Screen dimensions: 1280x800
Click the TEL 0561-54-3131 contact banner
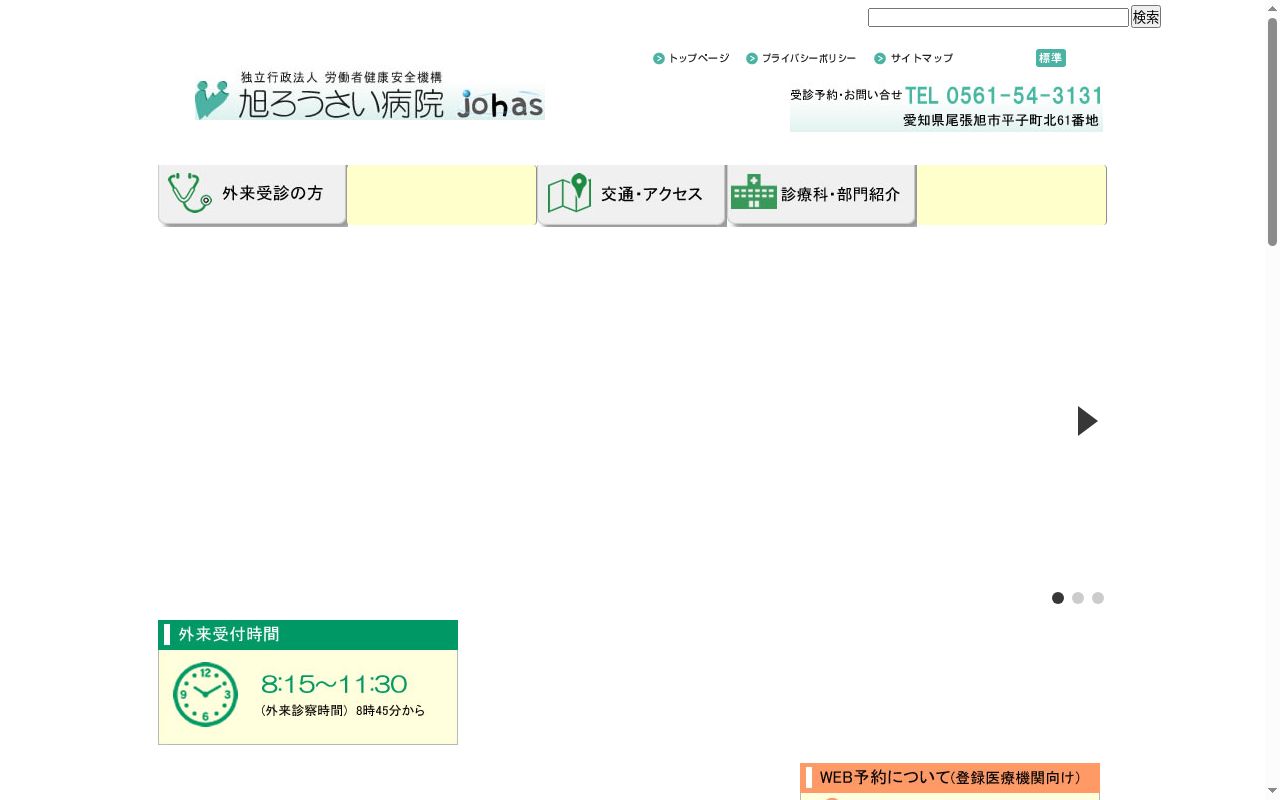(946, 108)
